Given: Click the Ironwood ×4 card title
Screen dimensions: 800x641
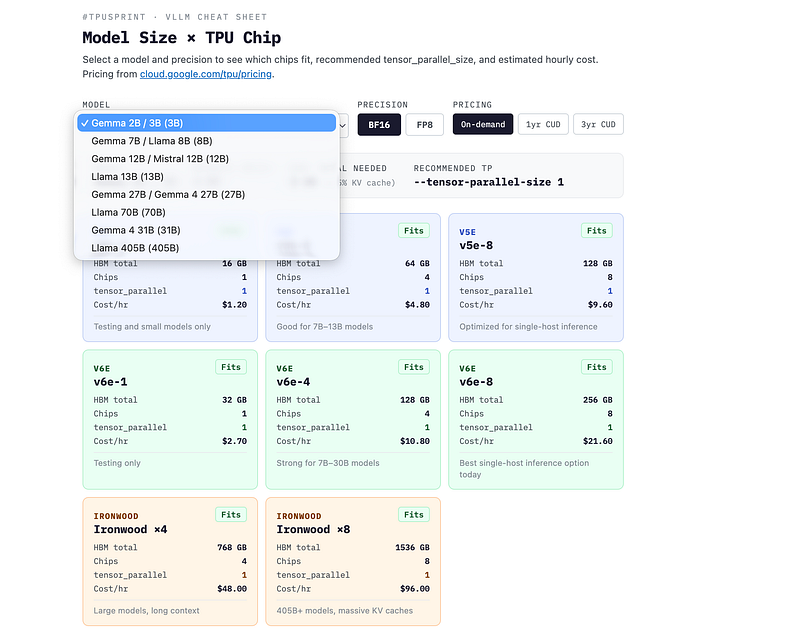Looking at the screenshot, I should (130, 529).
